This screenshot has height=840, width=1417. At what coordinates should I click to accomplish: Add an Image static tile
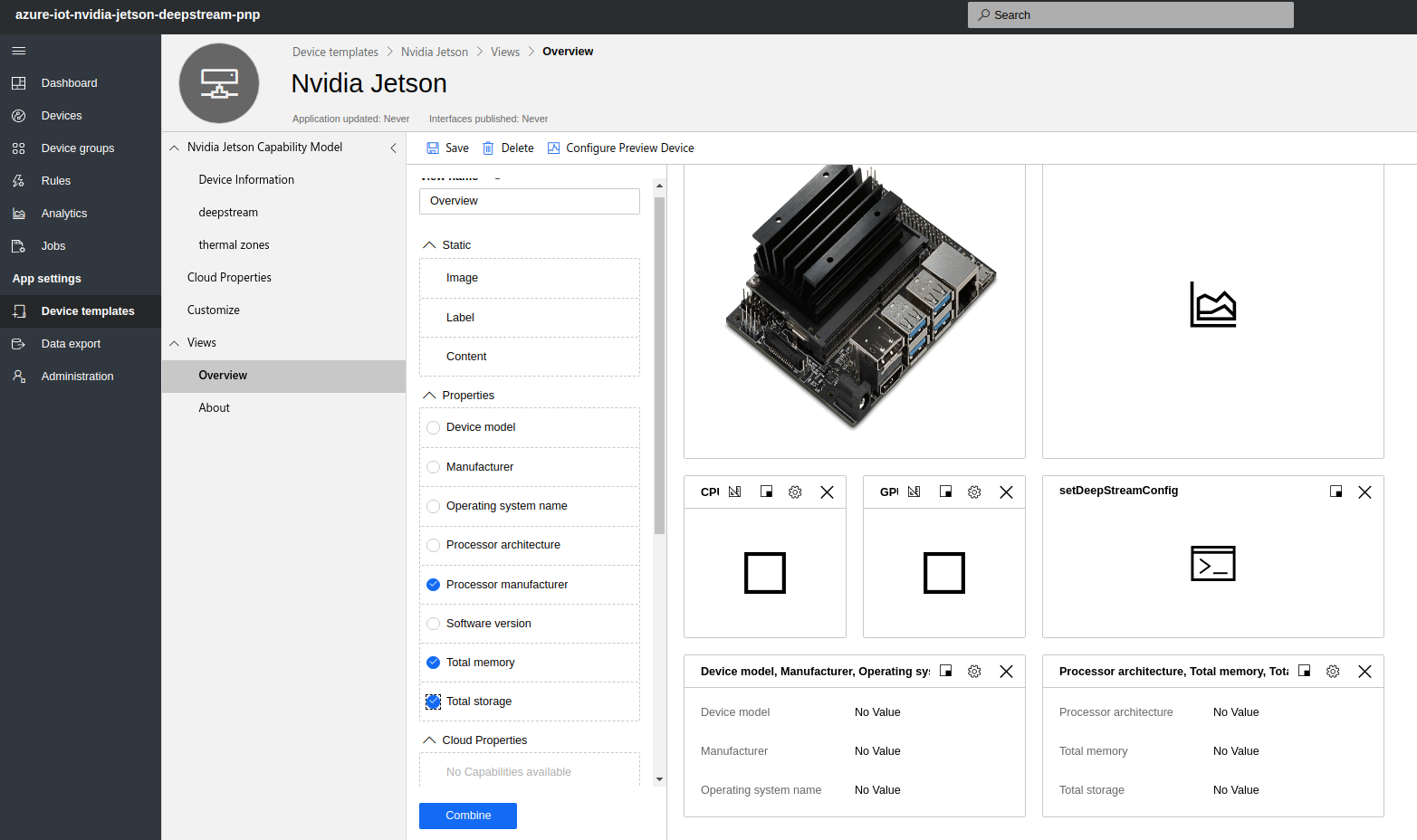(530, 278)
